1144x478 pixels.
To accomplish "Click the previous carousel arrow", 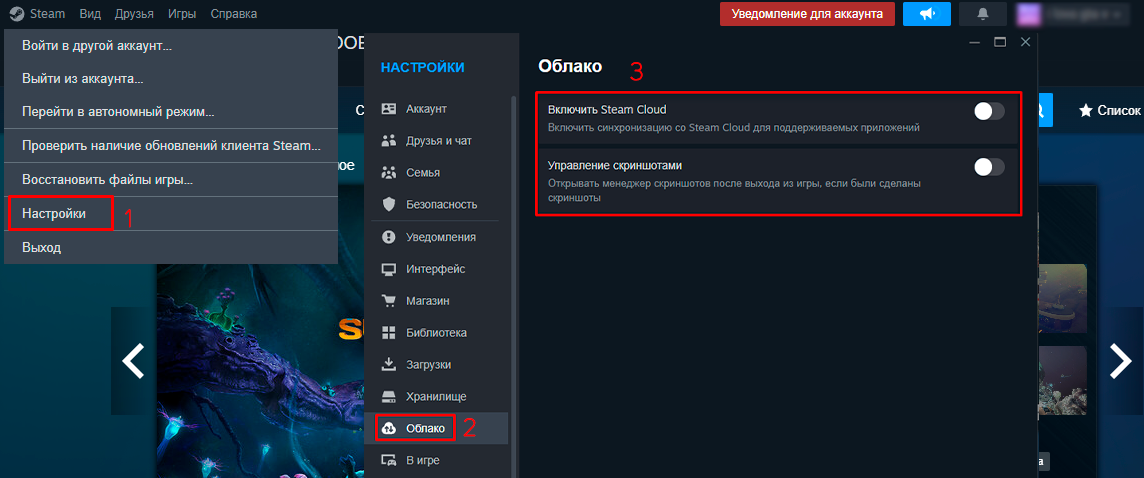I will pos(133,361).
